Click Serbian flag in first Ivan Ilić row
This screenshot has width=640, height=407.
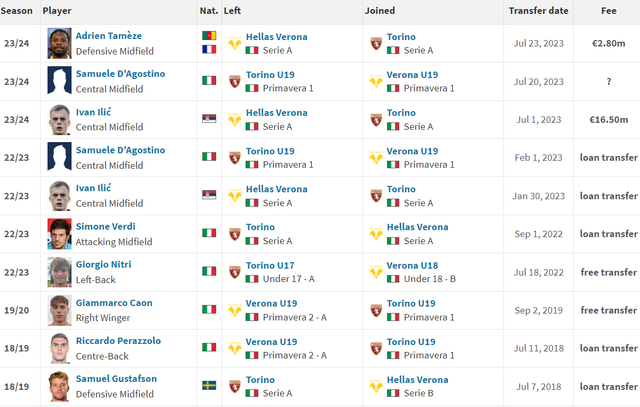click(x=209, y=119)
